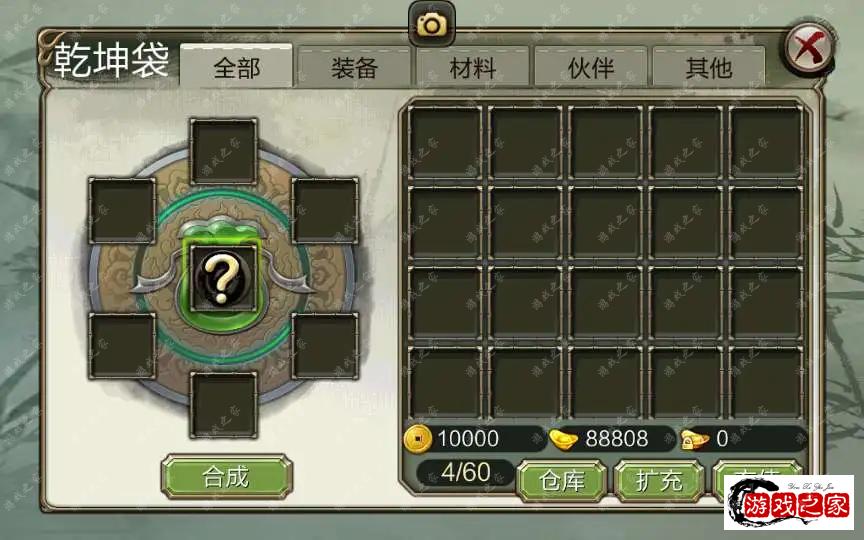This screenshot has height=540, width=864.
Task: Tap the gold ingot currency icon
Action: click(563, 440)
